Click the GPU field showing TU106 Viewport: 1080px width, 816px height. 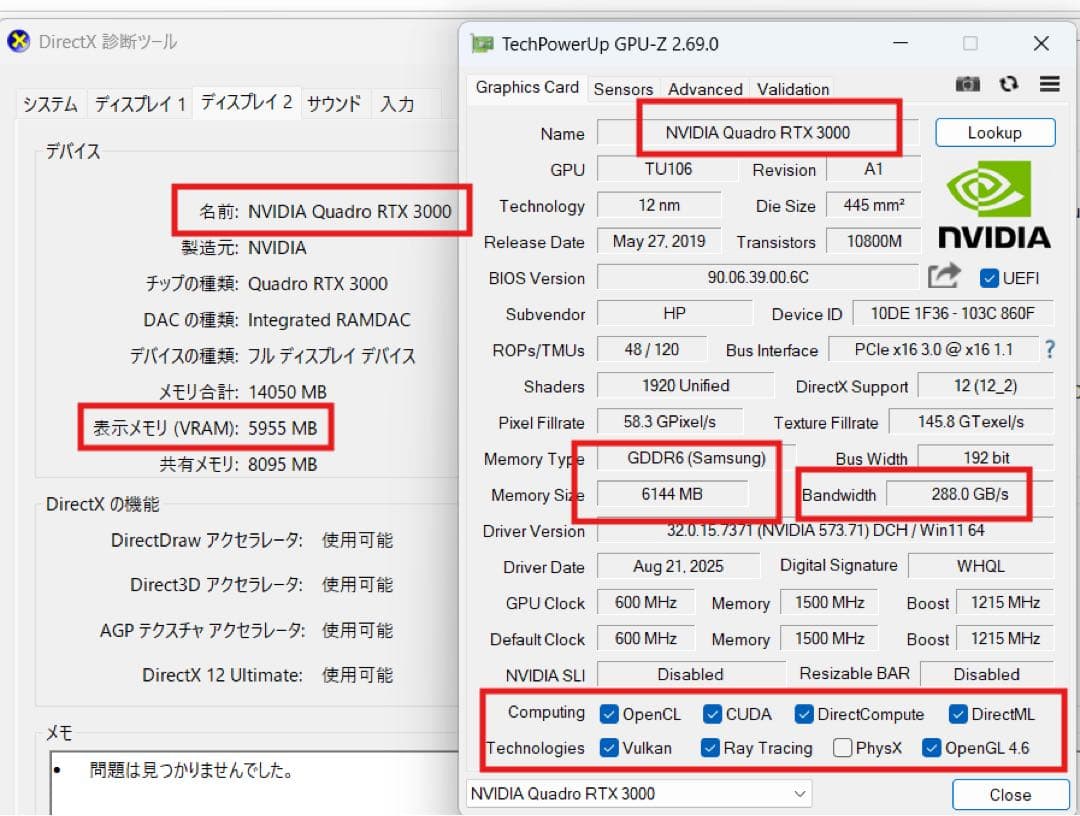tap(668, 169)
